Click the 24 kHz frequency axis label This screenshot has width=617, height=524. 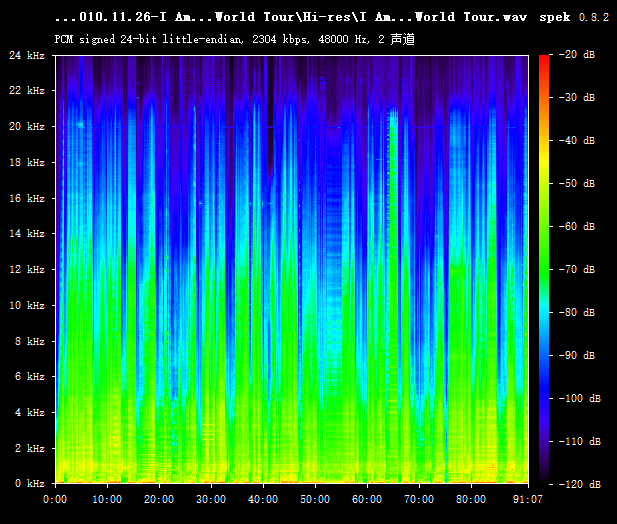tap(27, 55)
